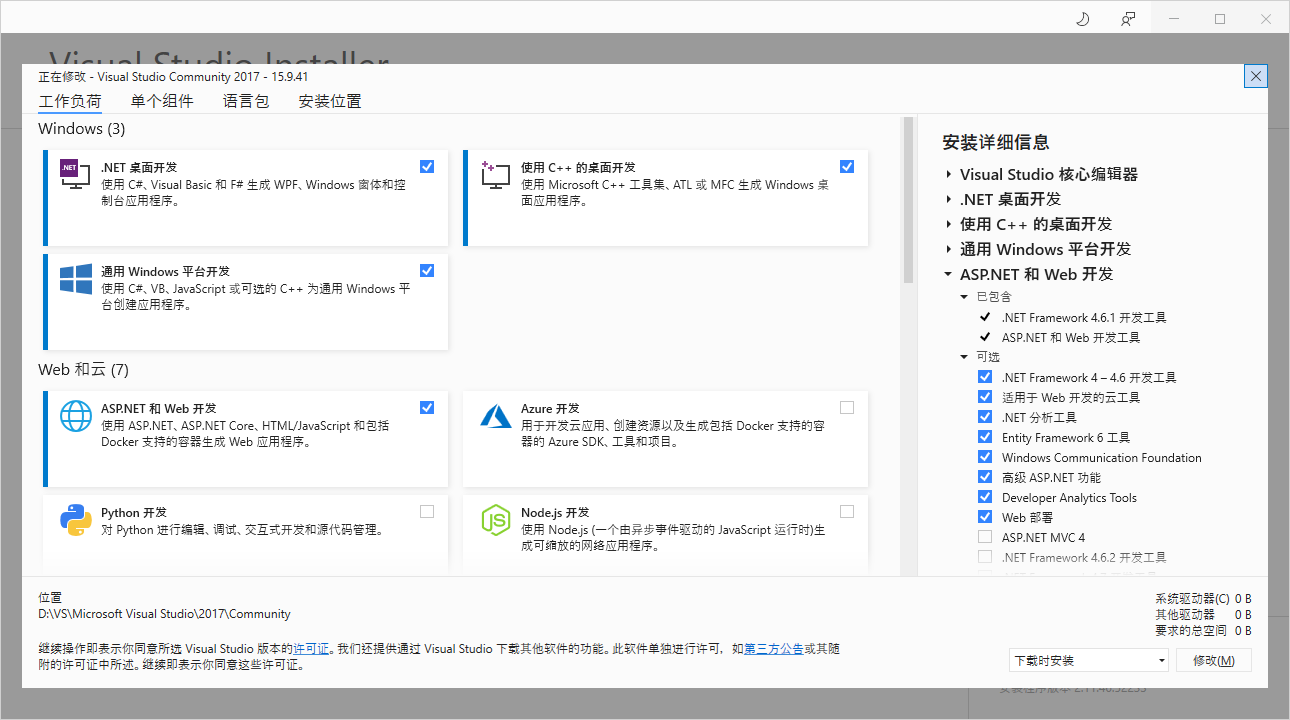Screen dimensions: 1290x720
Task: Check the Azure 开发 workload checkbox
Action: [847, 408]
